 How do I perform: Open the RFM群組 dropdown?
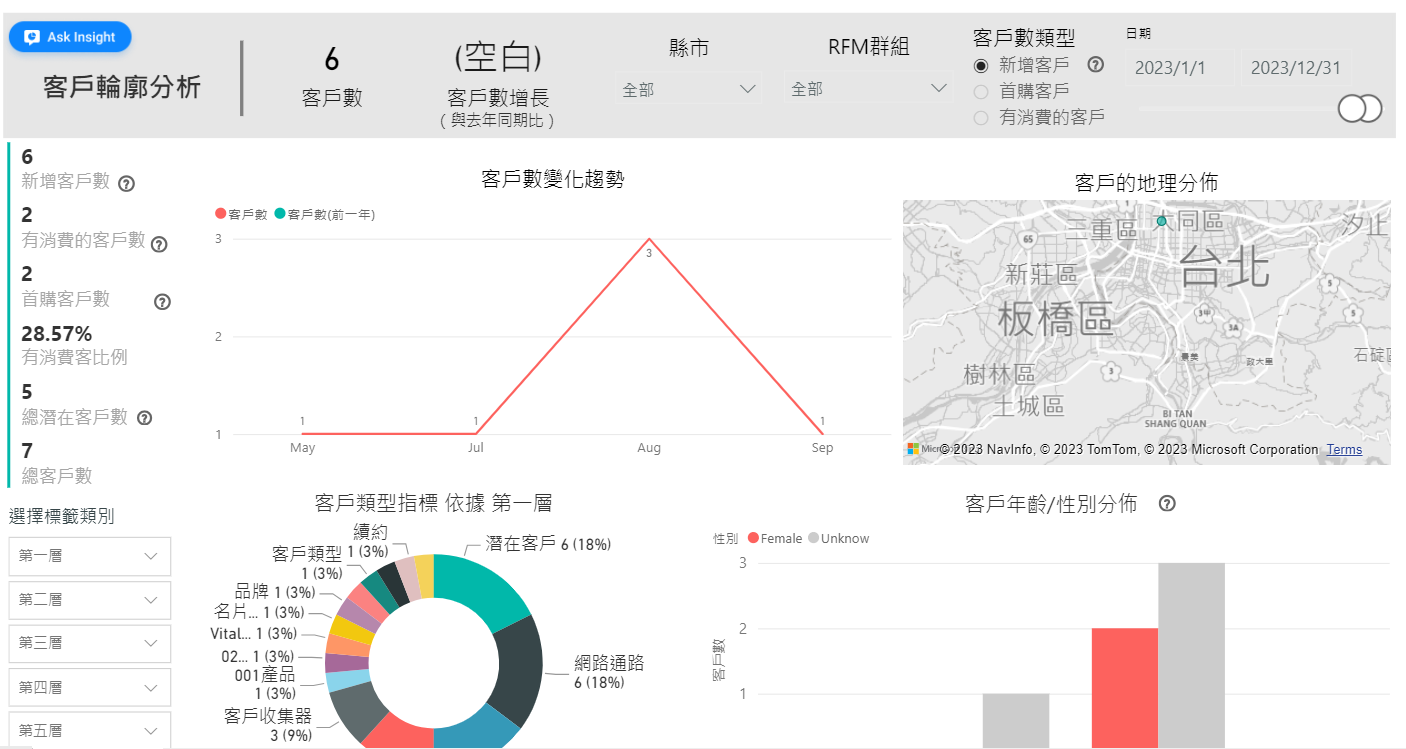[868, 90]
